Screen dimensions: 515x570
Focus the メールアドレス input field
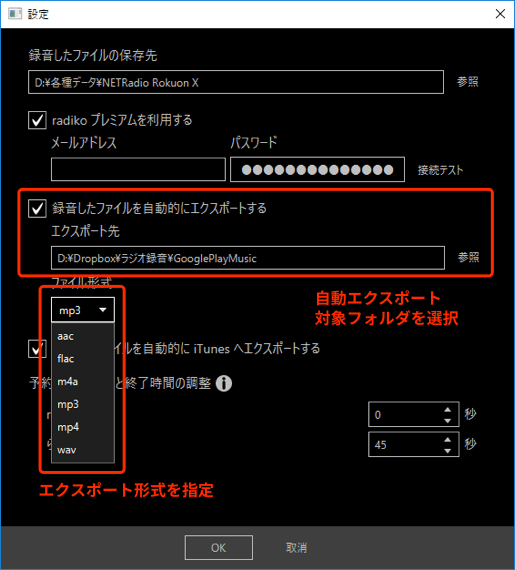(138, 169)
